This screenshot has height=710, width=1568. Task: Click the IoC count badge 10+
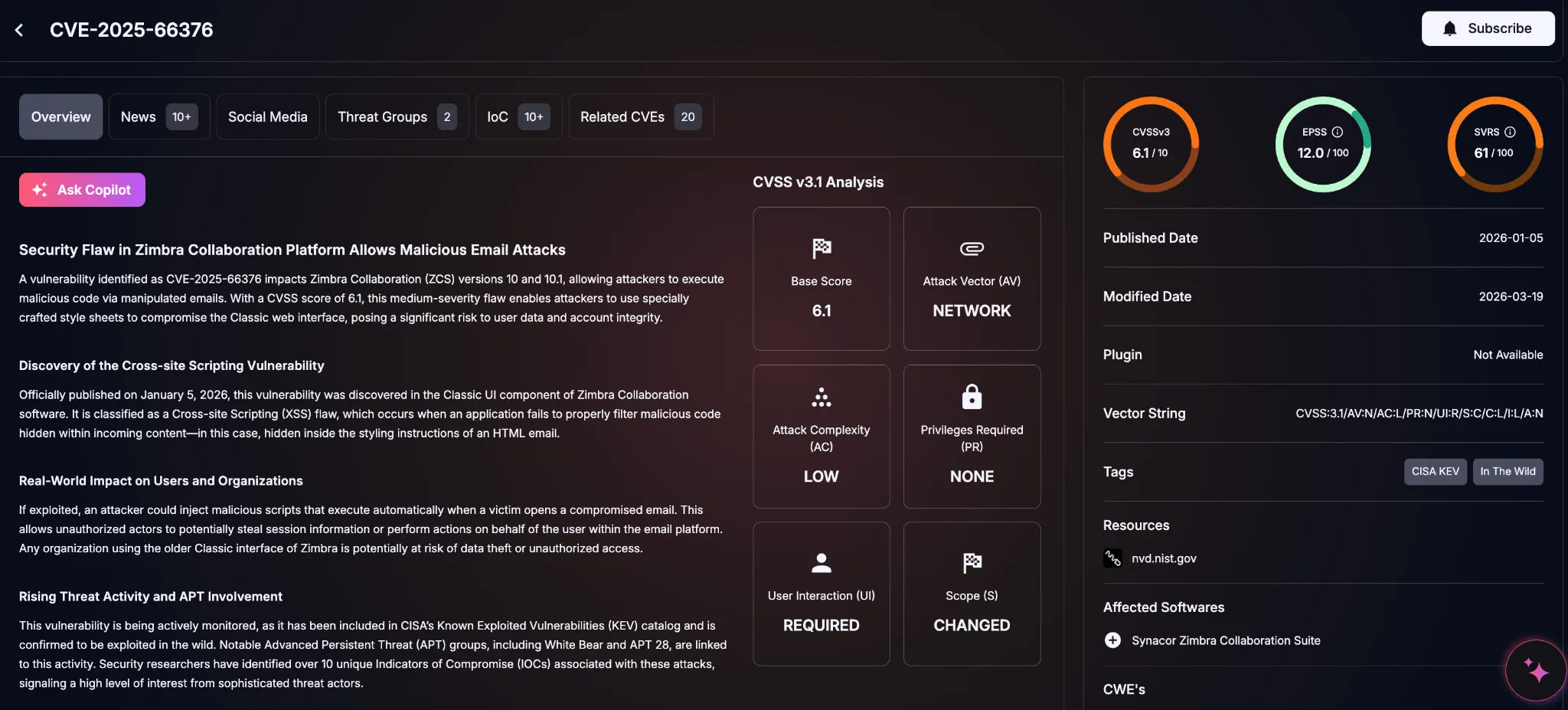click(x=534, y=116)
